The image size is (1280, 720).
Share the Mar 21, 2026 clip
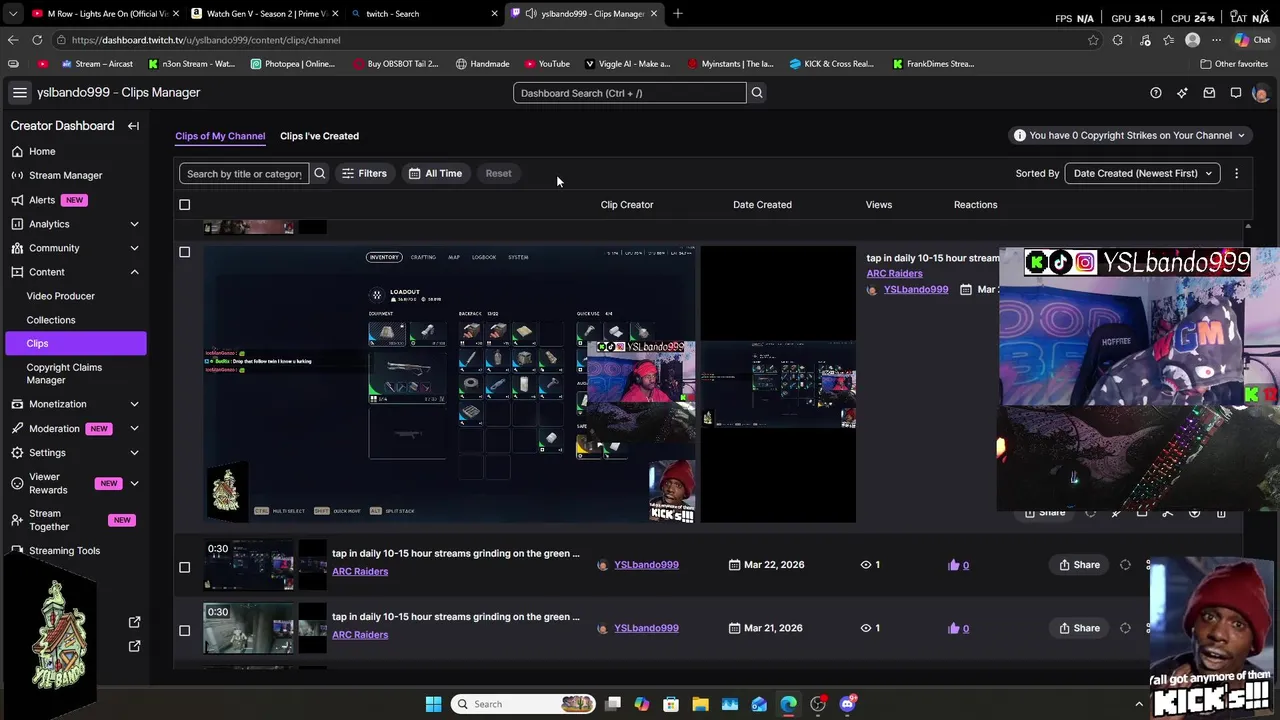1080,628
